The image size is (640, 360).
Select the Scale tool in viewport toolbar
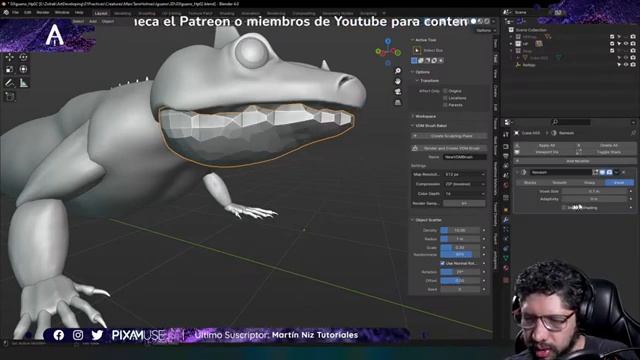tap(9, 69)
